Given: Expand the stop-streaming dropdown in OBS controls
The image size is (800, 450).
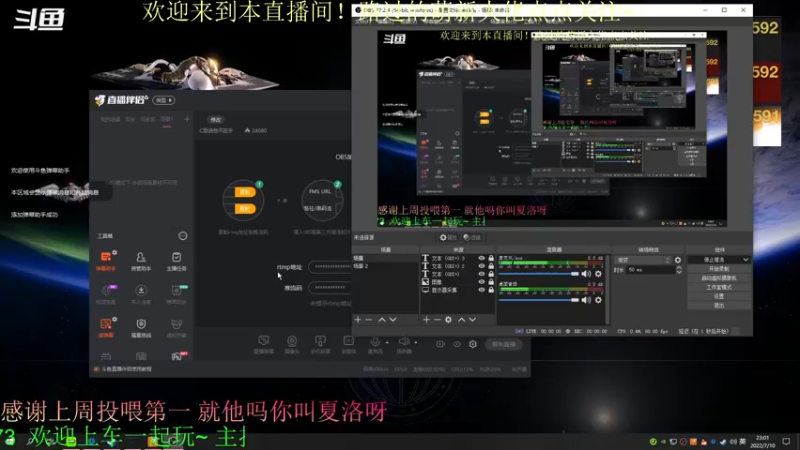Looking at the screenshot, I should click(x=746, y=260).
